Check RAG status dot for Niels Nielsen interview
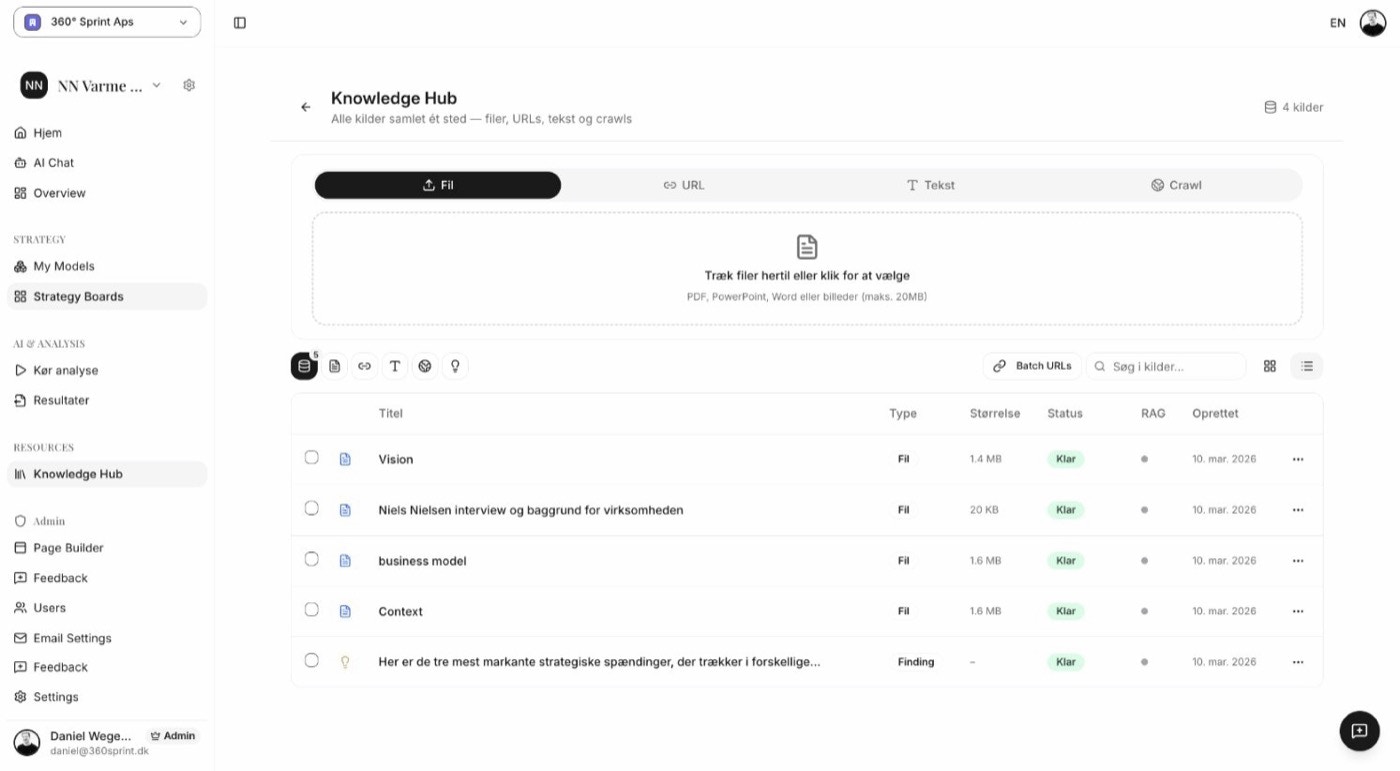 [x=1145, y=509]
